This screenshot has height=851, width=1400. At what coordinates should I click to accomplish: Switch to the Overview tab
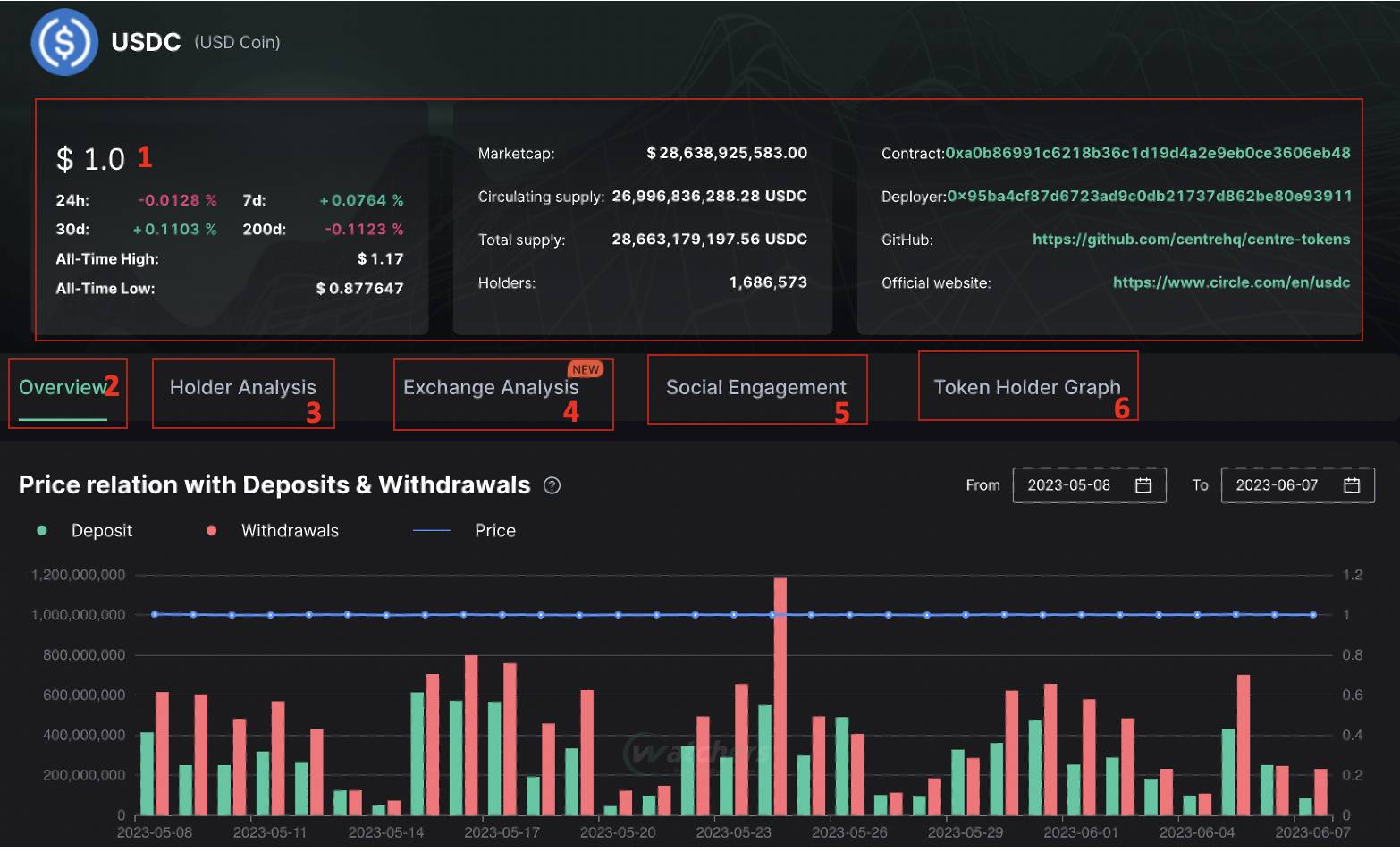pos(63,387)
